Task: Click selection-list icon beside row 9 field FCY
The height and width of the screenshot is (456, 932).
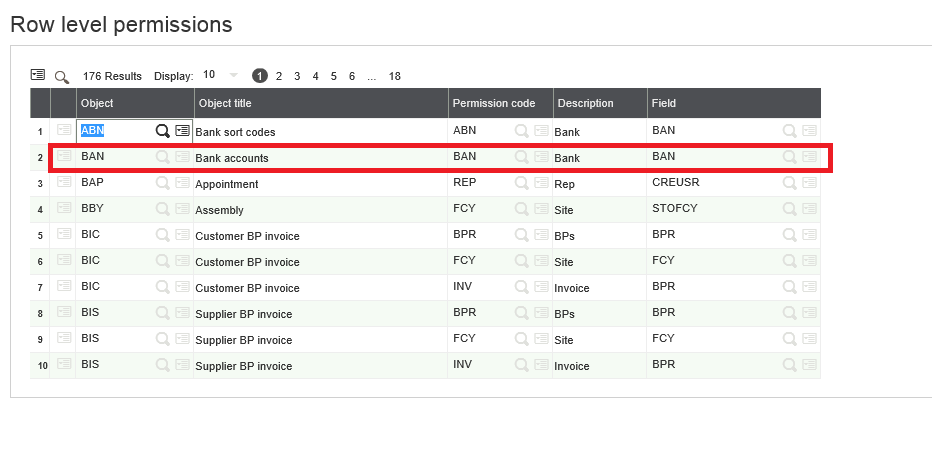Action: (810, 338)
